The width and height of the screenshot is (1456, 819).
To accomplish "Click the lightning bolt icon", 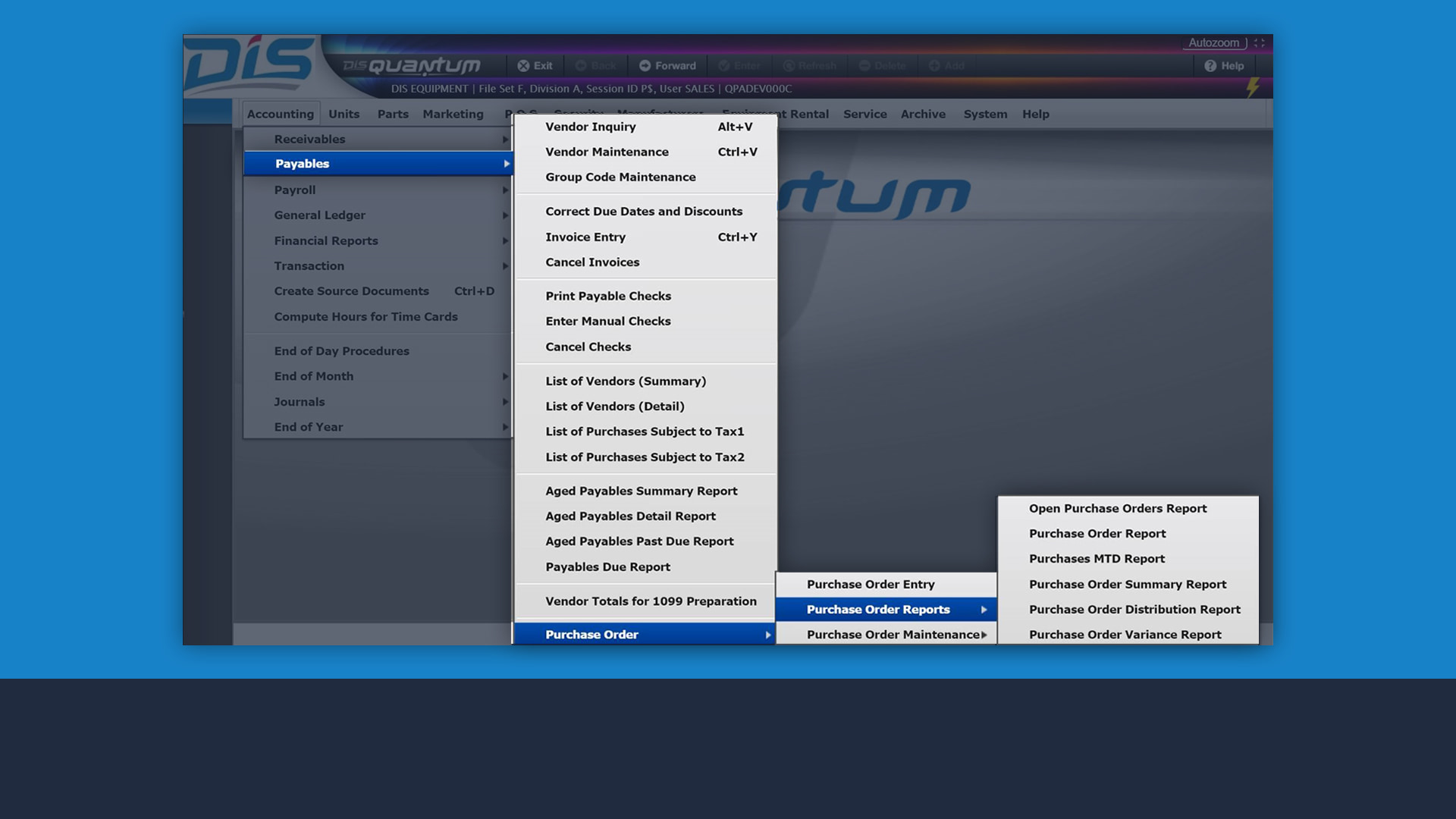I will tap(1253, 88).
